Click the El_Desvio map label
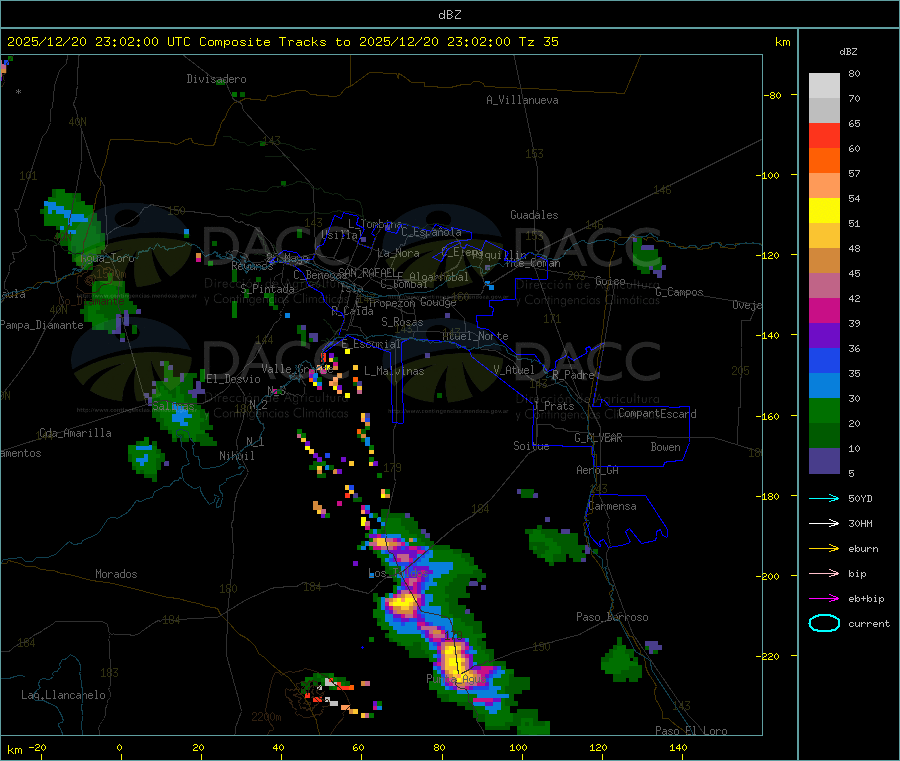This screenshot has width=900, height=761. [x=233, y=379]
